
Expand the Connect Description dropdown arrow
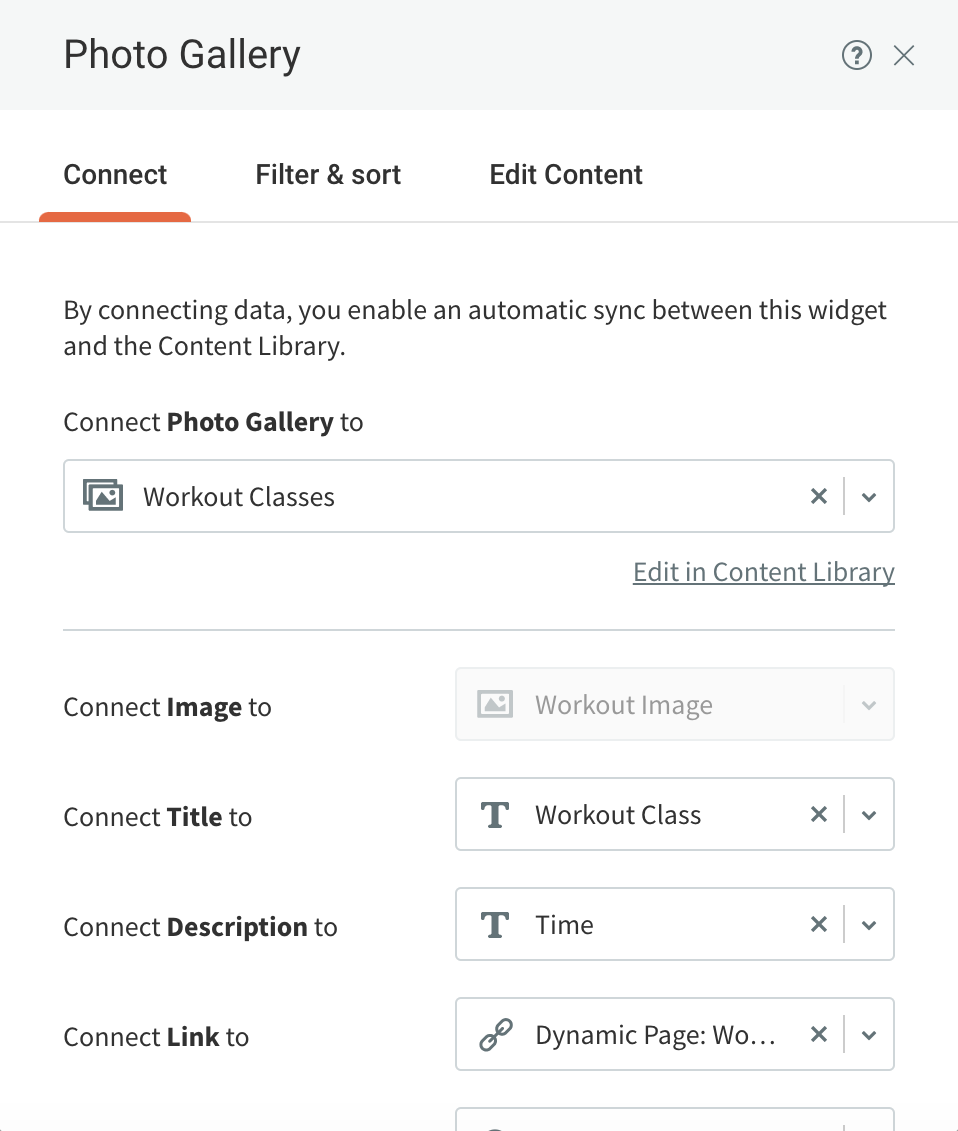(x=869, y=925)
